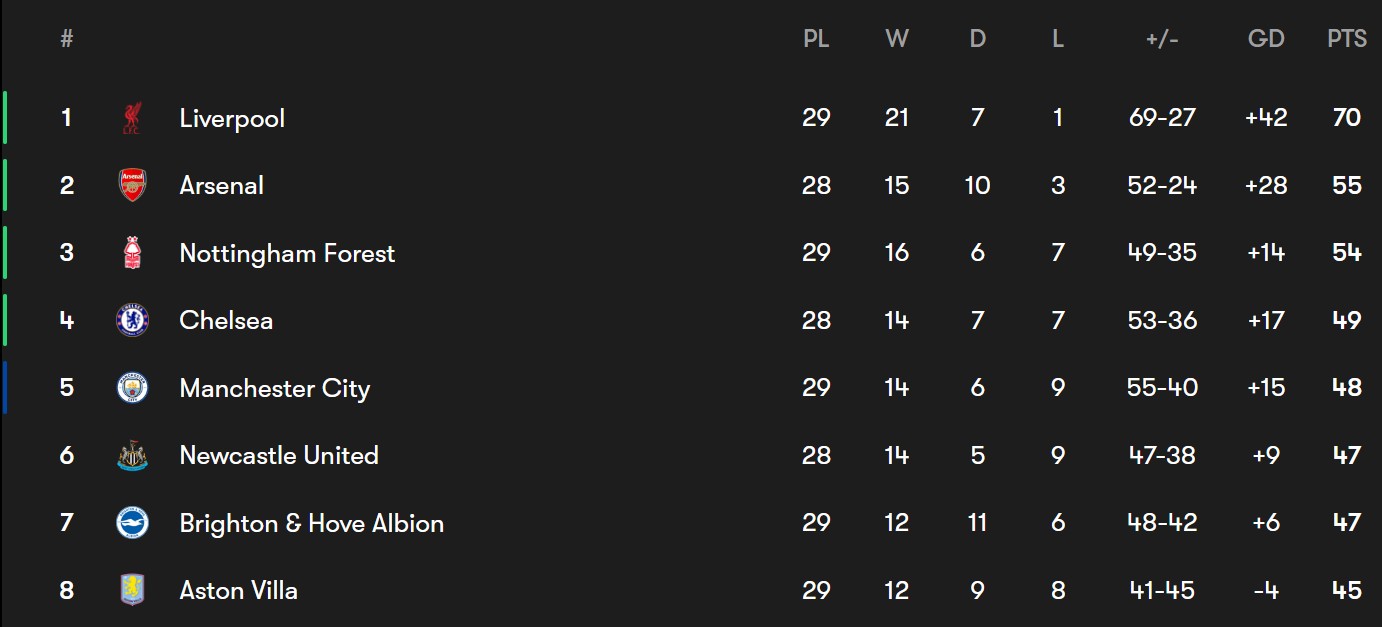
Task: Click the Arsenal club crest
Action: click(132, 185)
